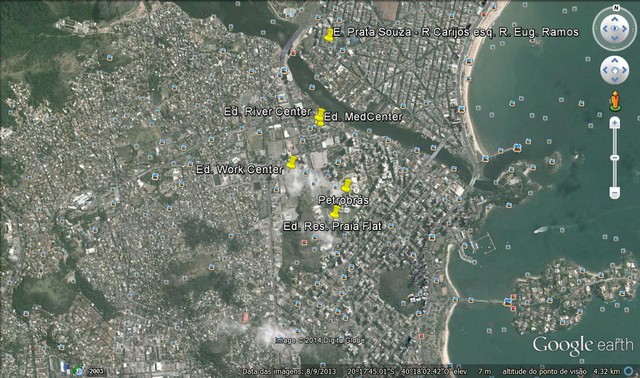The width and height of the screenshot is (640, 378).
Task: Select the Ed. Work Center pushpin
Action: coord(291,162)
